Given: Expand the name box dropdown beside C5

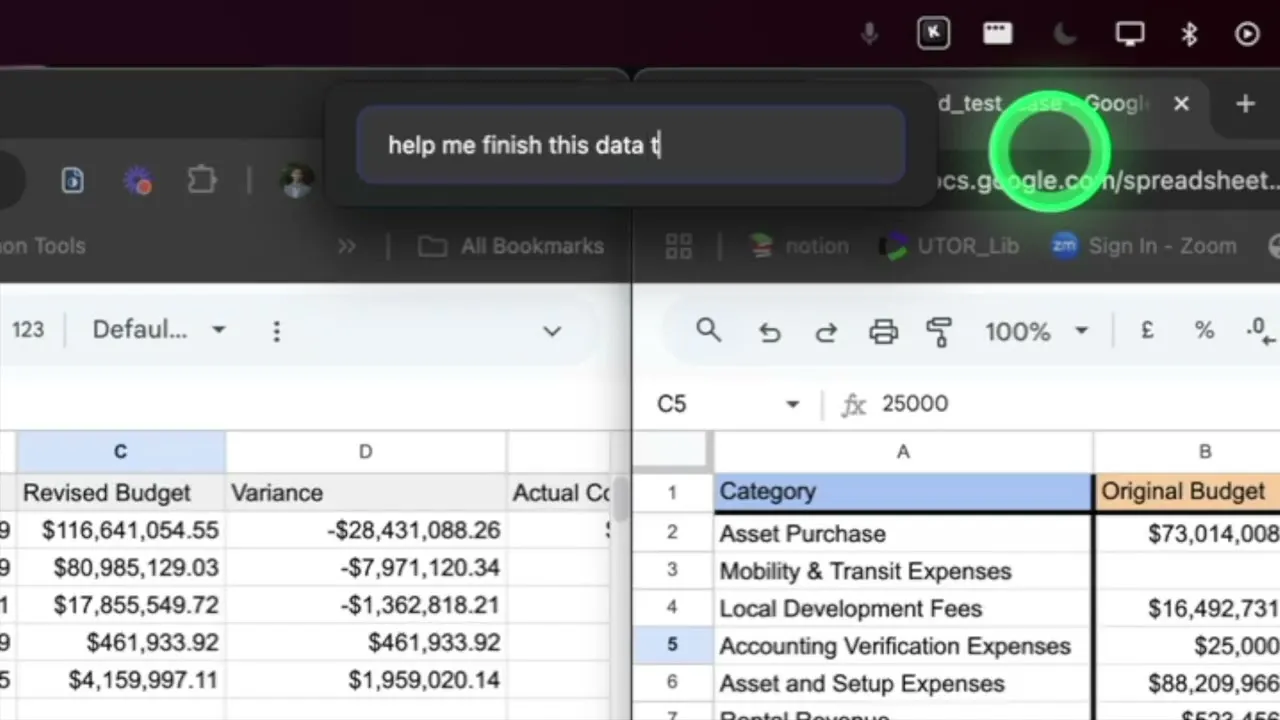Looking at the screenshot, I should (x=793, y=404).
